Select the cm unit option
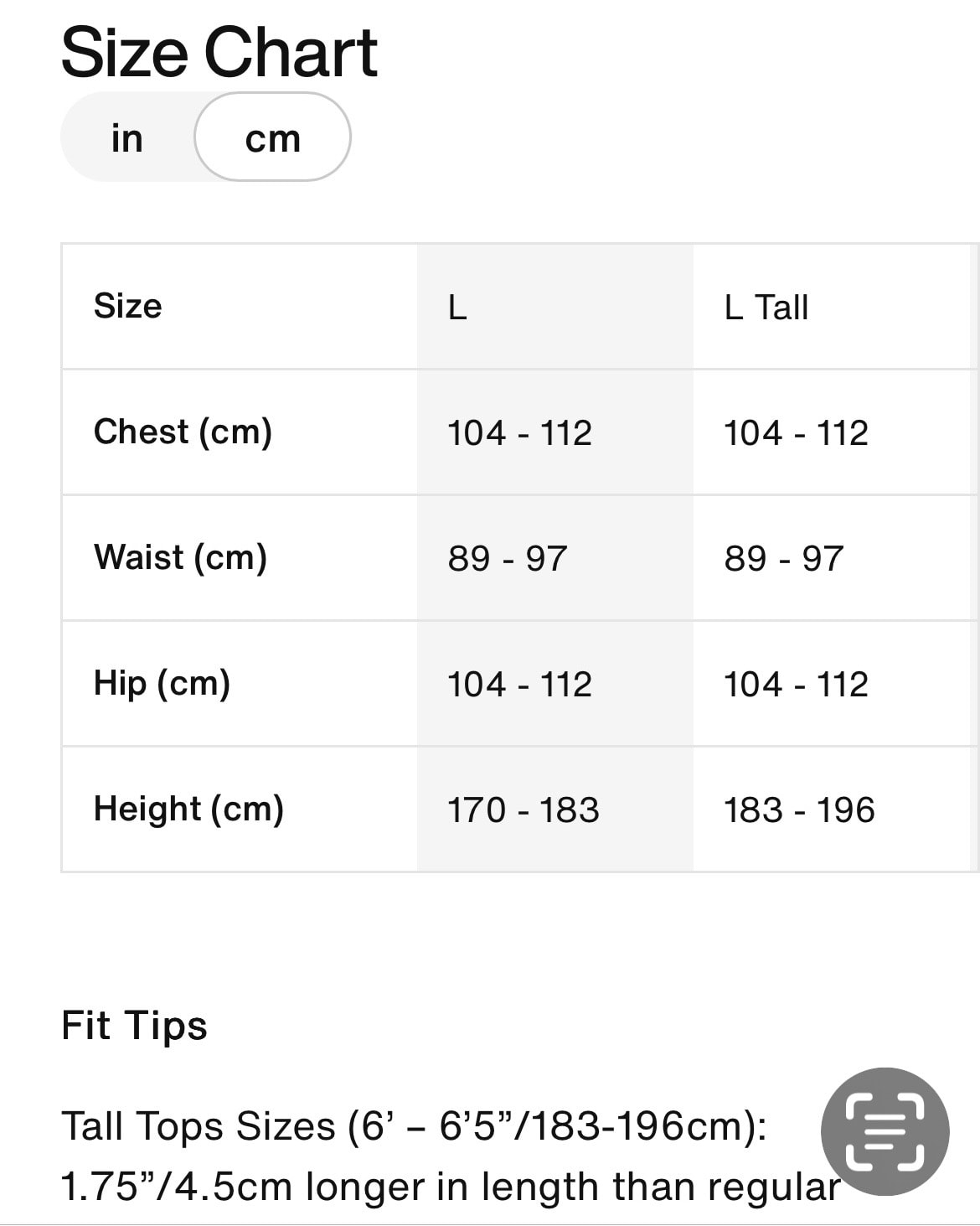 click(272, 137)
